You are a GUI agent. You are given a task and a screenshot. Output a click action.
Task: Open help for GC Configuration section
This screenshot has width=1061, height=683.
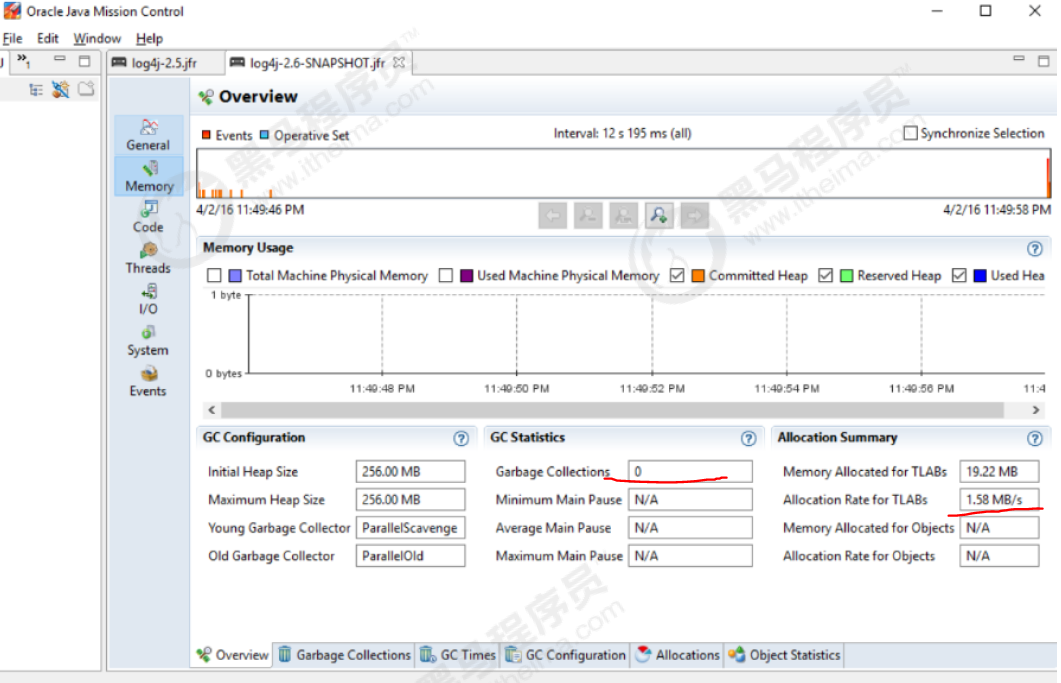tap(461, 439)
